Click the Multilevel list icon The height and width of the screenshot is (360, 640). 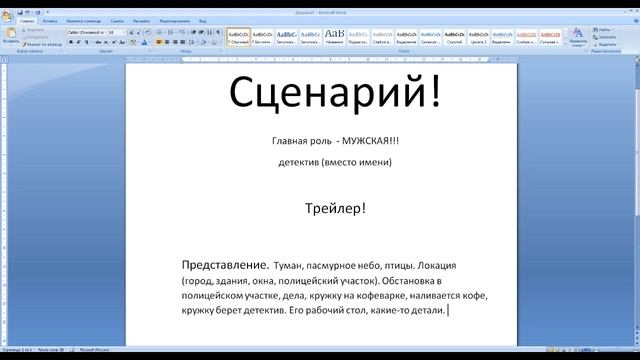[183, 32]
